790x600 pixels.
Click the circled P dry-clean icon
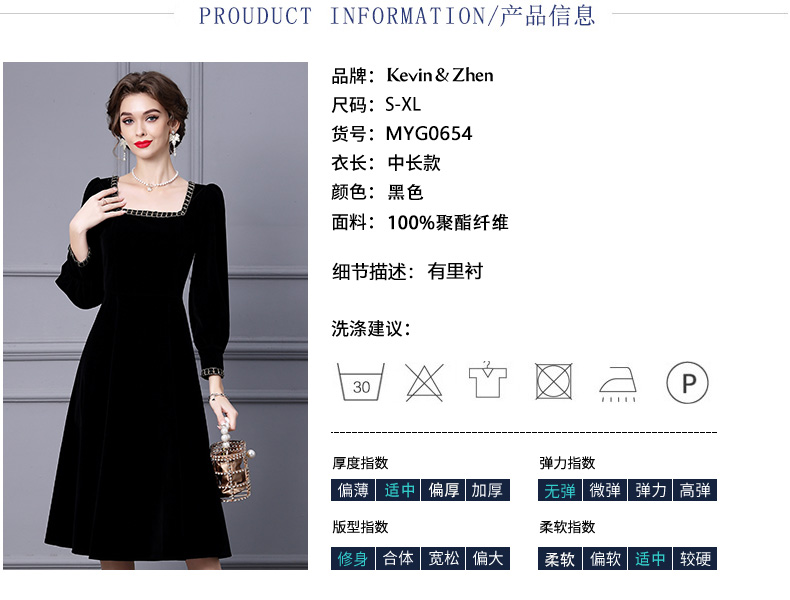(x=687, y=383)
